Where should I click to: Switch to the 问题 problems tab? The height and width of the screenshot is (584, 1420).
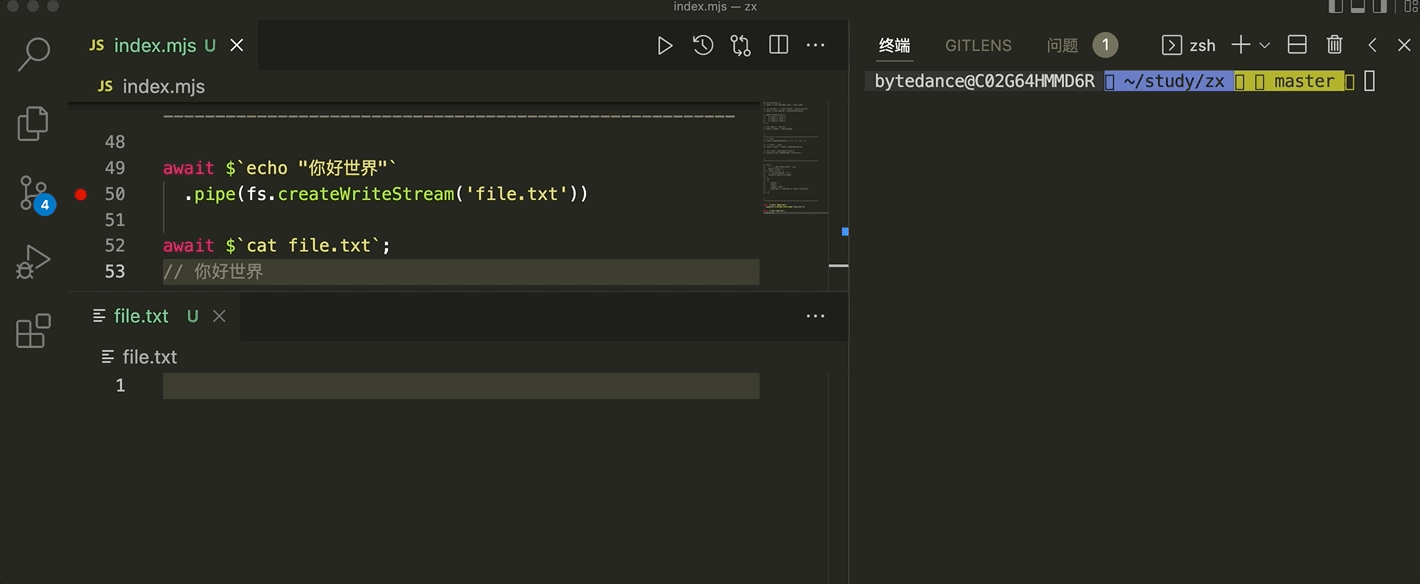pyautogui.click(x=1062, y=45)
